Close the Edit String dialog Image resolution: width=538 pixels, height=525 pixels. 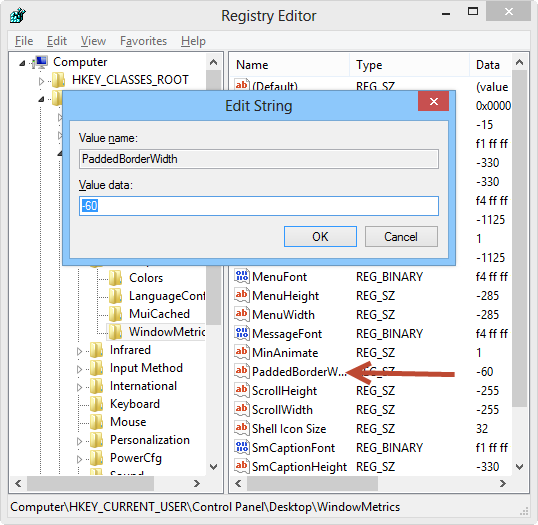coord(433,101)
